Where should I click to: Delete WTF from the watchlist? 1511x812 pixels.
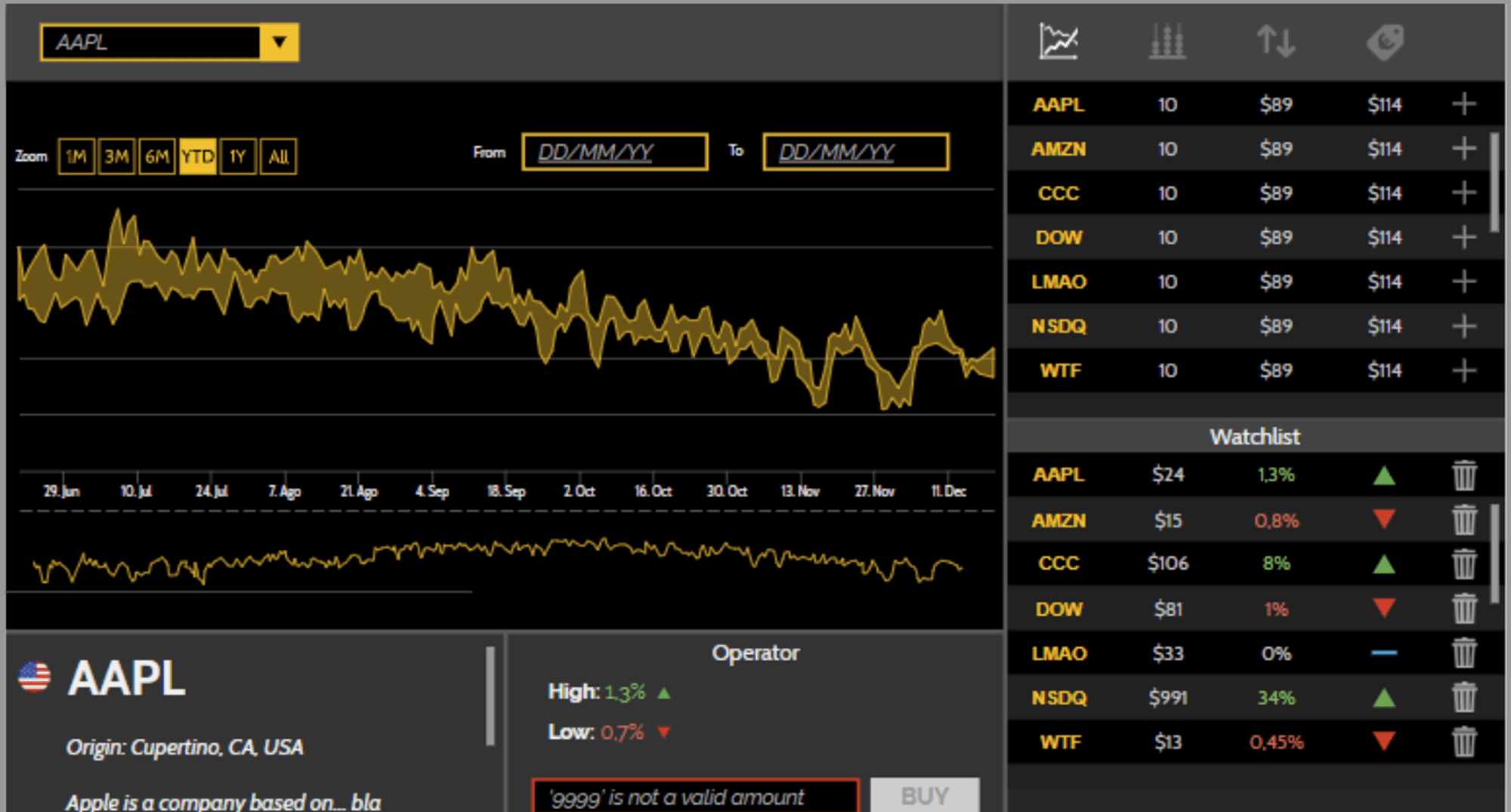pos(1464,742)
